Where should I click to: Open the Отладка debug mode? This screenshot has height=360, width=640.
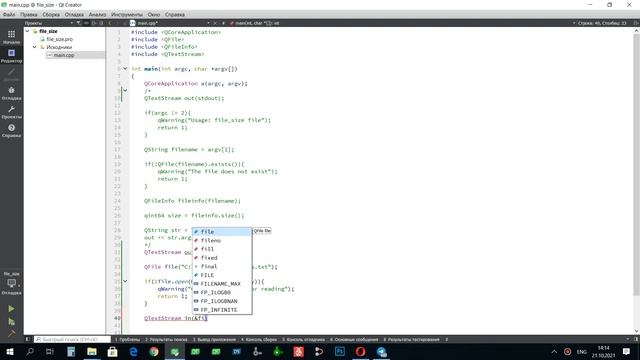11,93
